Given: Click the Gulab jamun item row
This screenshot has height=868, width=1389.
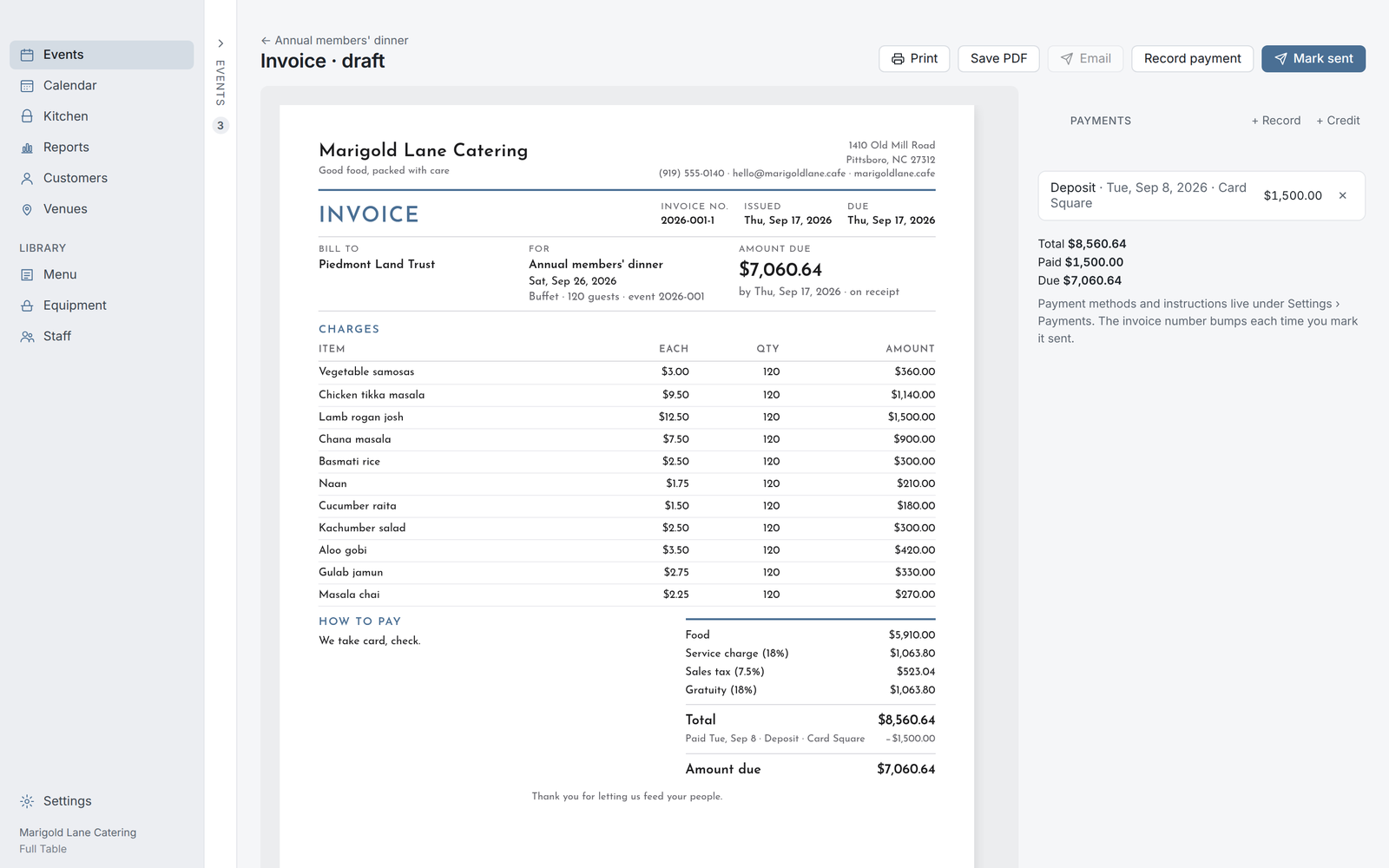Looking at the screenshot, I should [627, 572].
